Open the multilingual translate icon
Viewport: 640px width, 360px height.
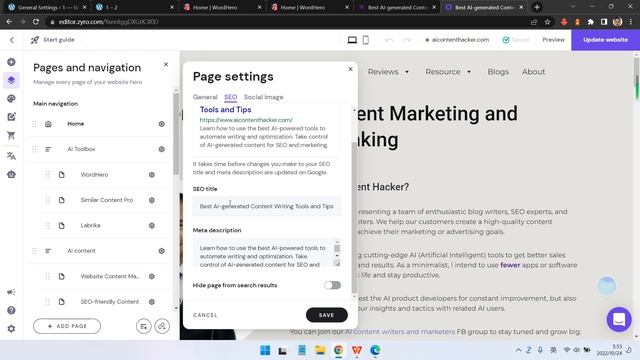coord(11,156)
